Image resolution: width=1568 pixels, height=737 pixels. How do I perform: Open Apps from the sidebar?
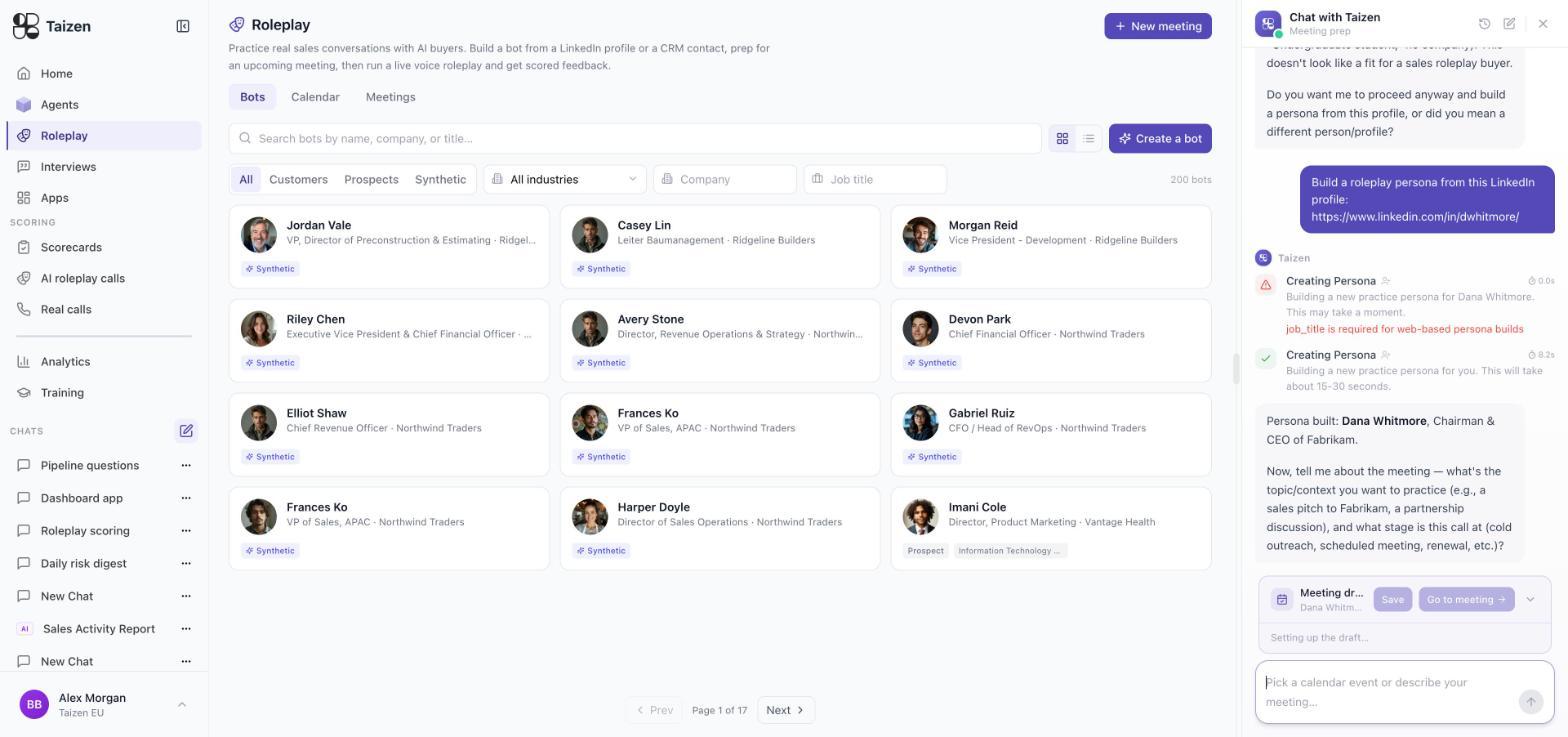[x=104, y=197]
